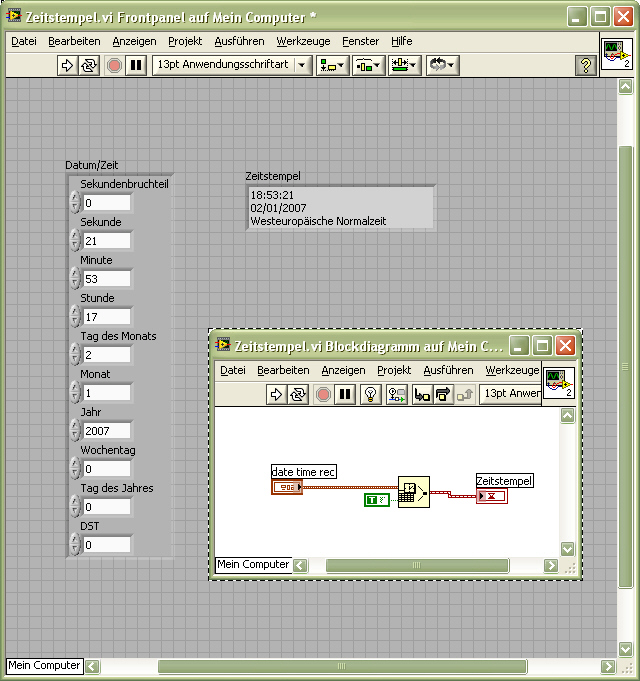The image size is (640, 681).
Task: Click the Monat stepper arrows
Action: point(75,393)
